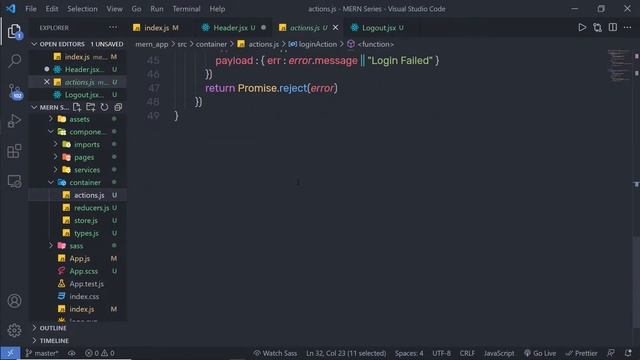
Task: Click errors and warnings count in status bar
Action: point(100,353)
